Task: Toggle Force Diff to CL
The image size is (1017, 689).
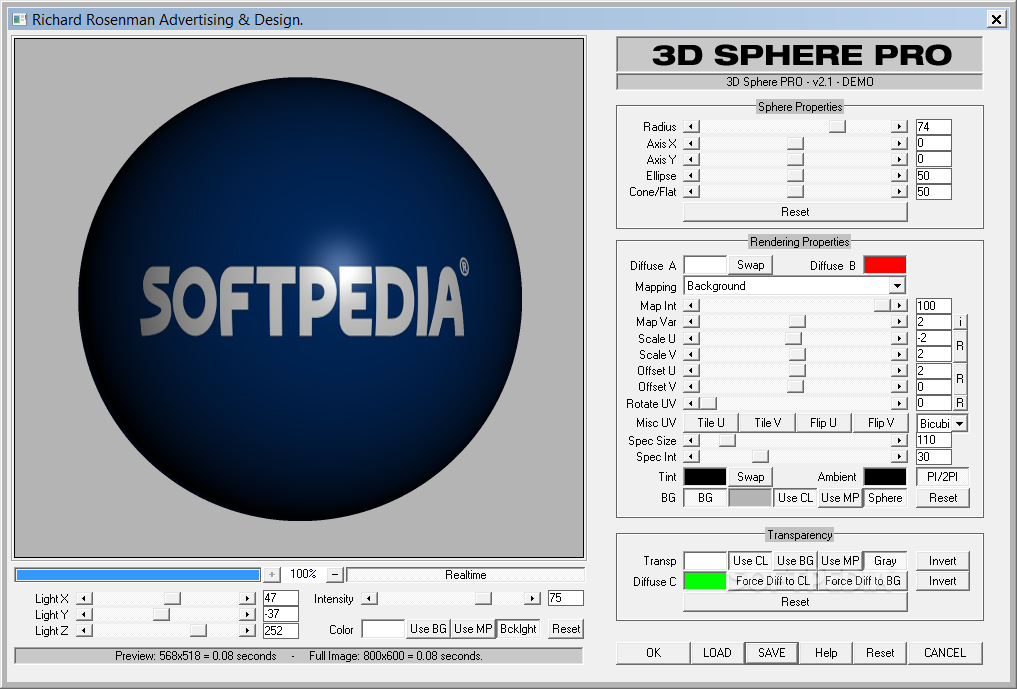Action: click(x=773, y=581)
